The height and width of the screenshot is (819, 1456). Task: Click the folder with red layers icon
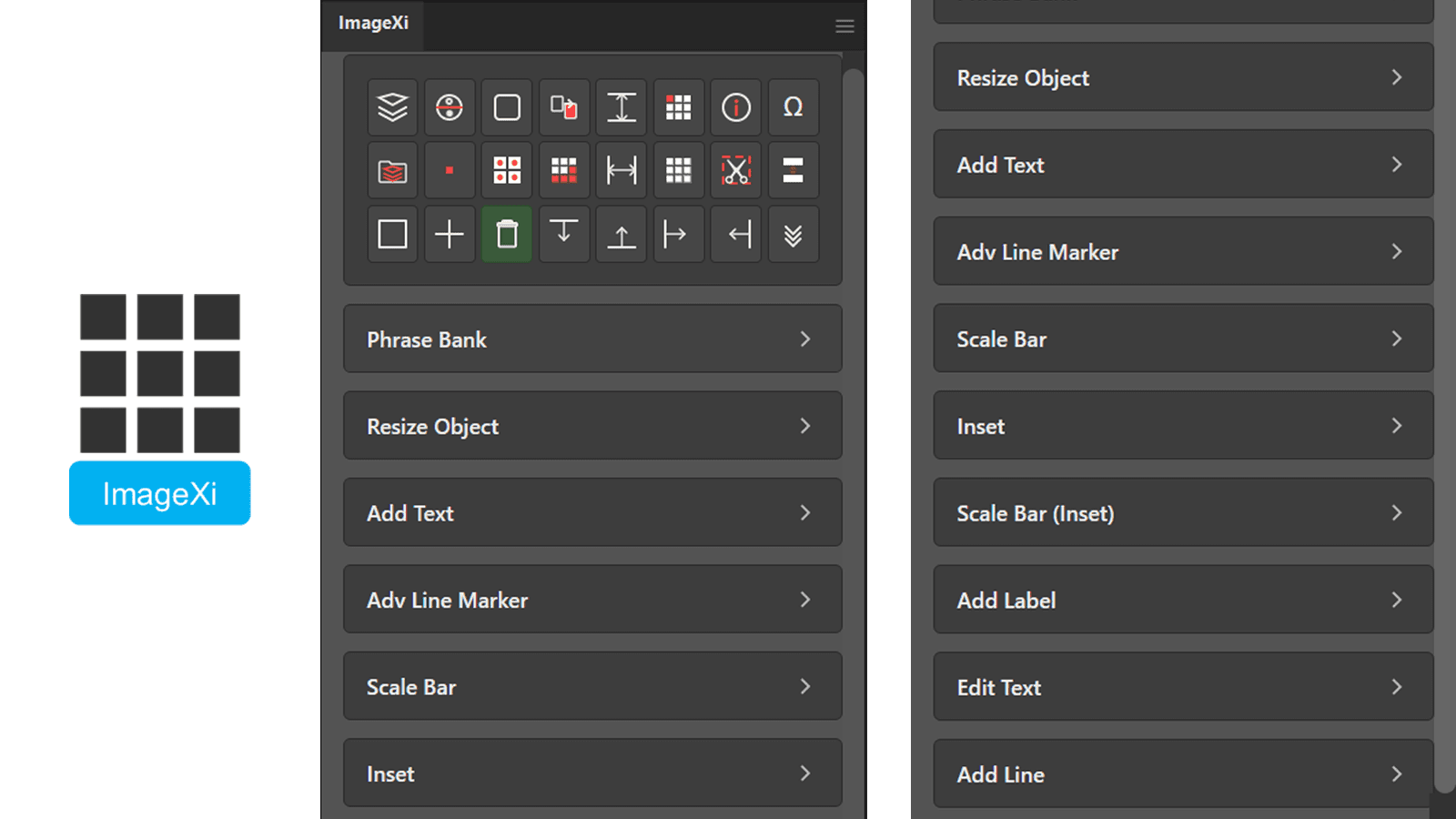coord(392,170)
